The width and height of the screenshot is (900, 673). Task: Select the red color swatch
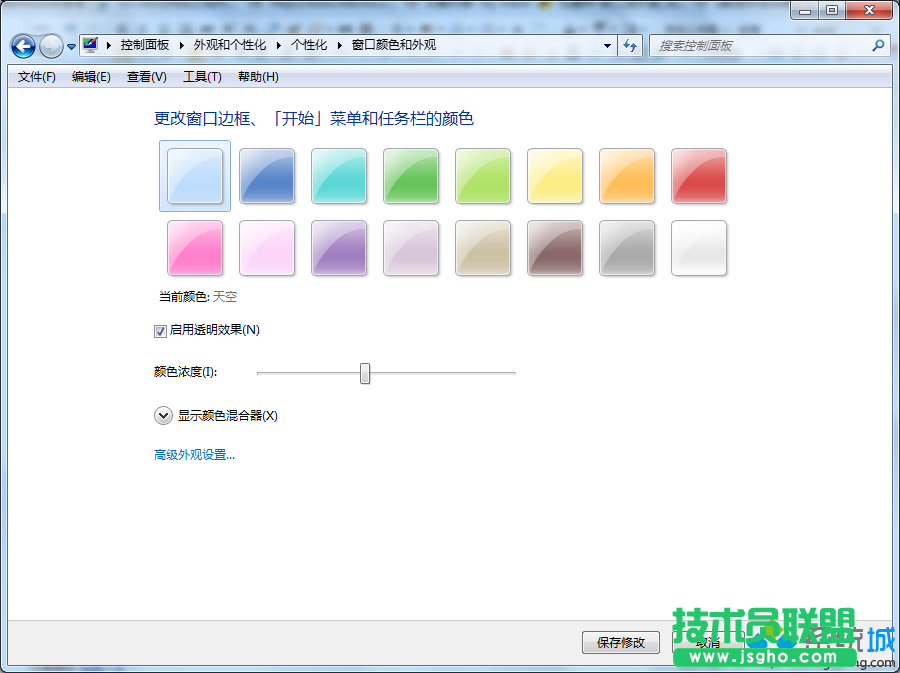pos(699,176)
